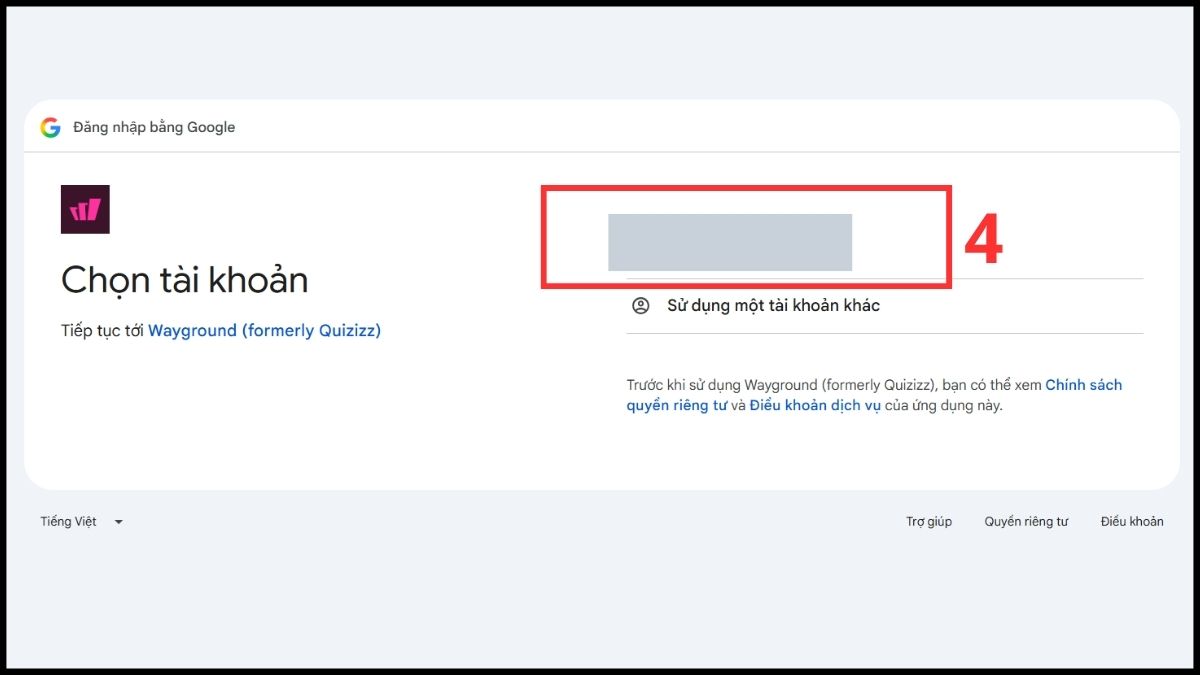The height and width of the screenshot is (675, 1200).
Task: Expand the 'Tiếng Việt' language dropdown
Action: 82,521
